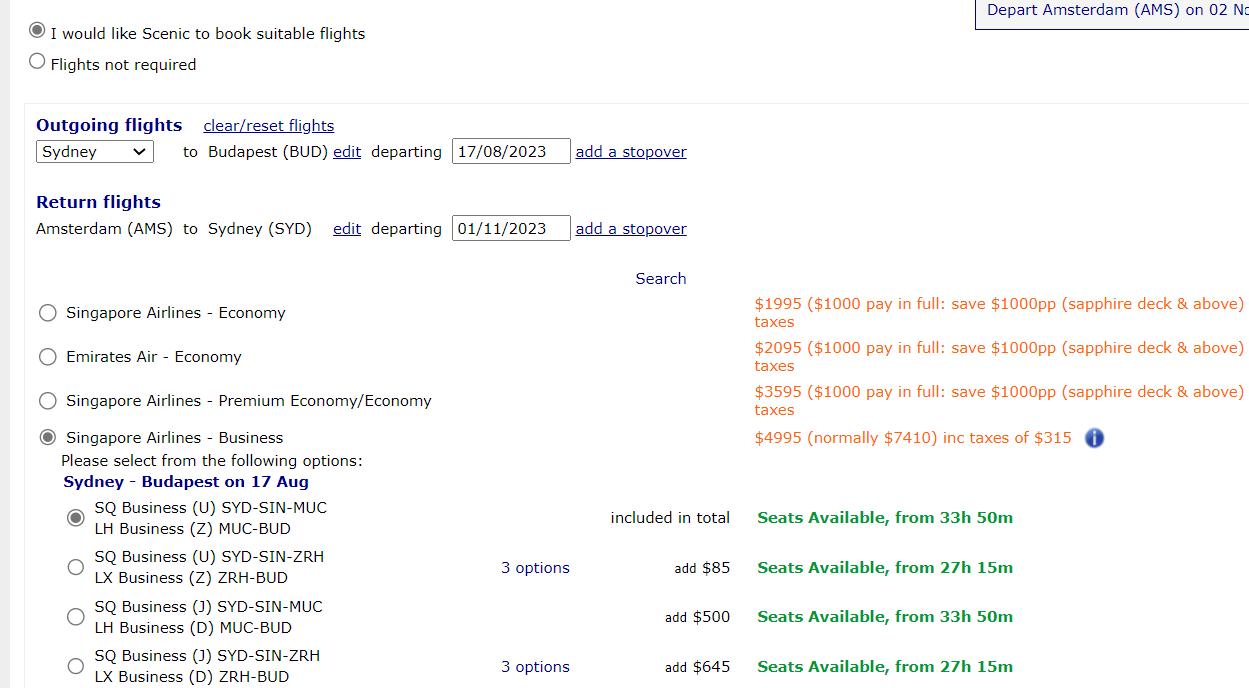Add a stopover to return flights
Image resolution: width=1249 pixels, height=688 pixels.
(631, 229)
